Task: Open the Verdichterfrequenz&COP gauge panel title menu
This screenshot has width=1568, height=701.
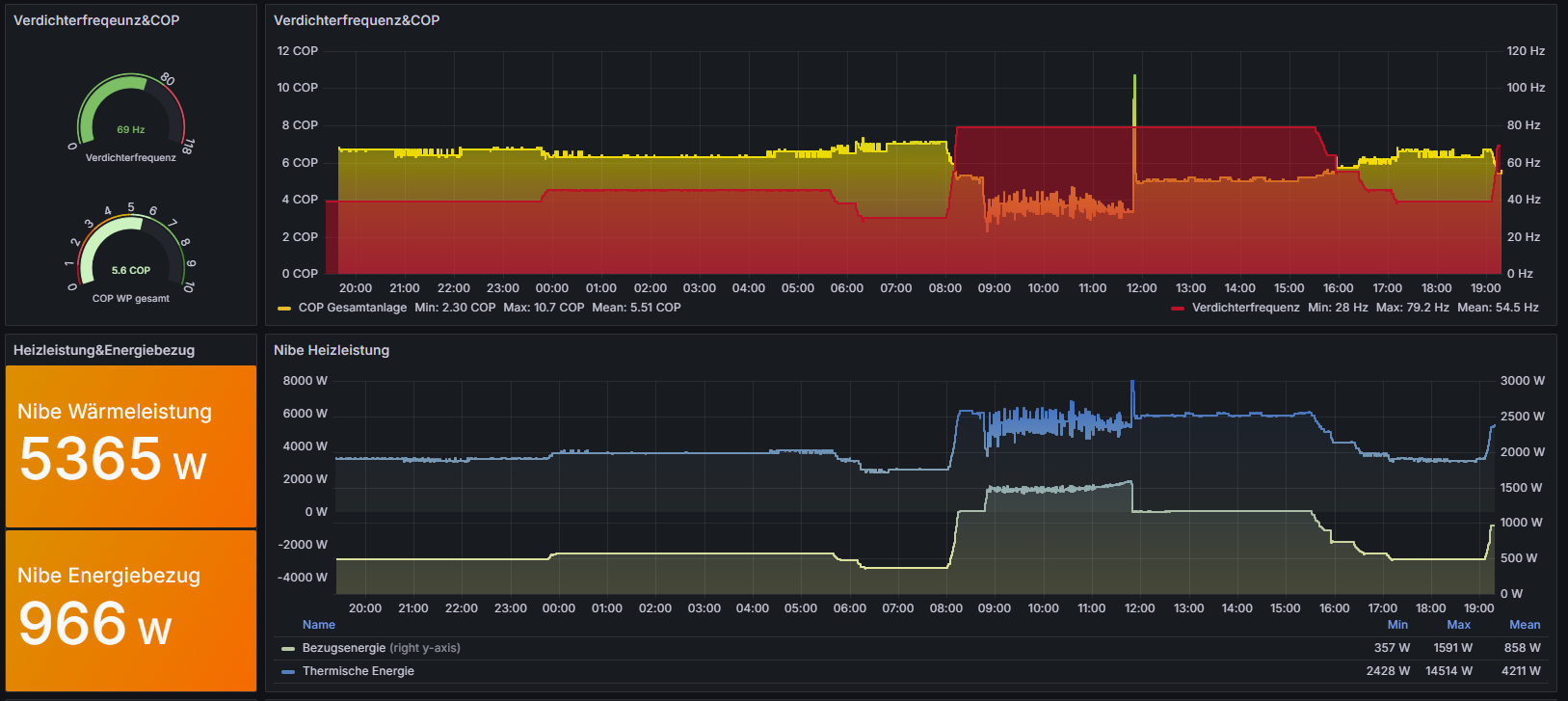Action: (96, 20)
